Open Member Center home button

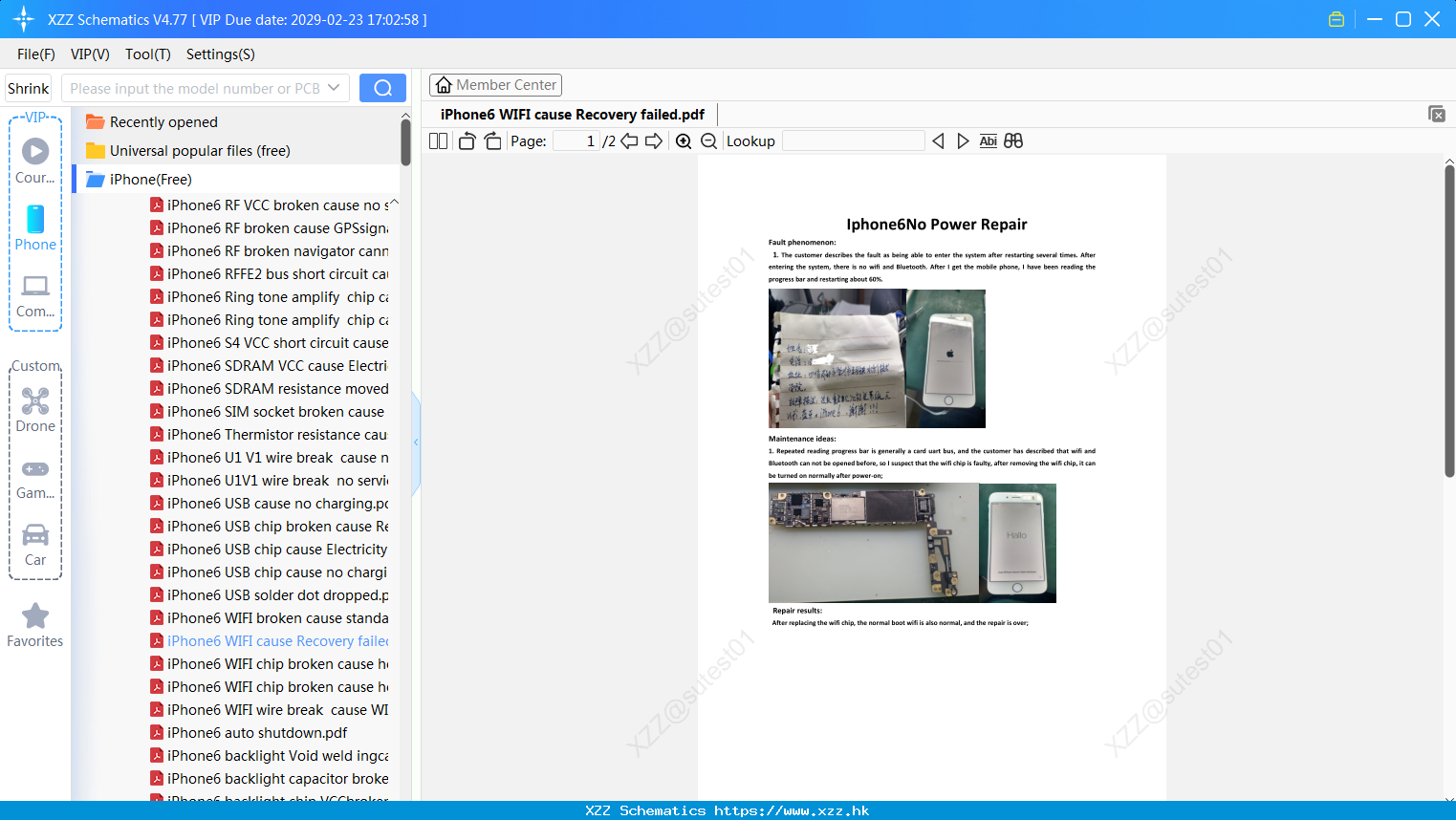pyautogui.click(x=495, y=85)
